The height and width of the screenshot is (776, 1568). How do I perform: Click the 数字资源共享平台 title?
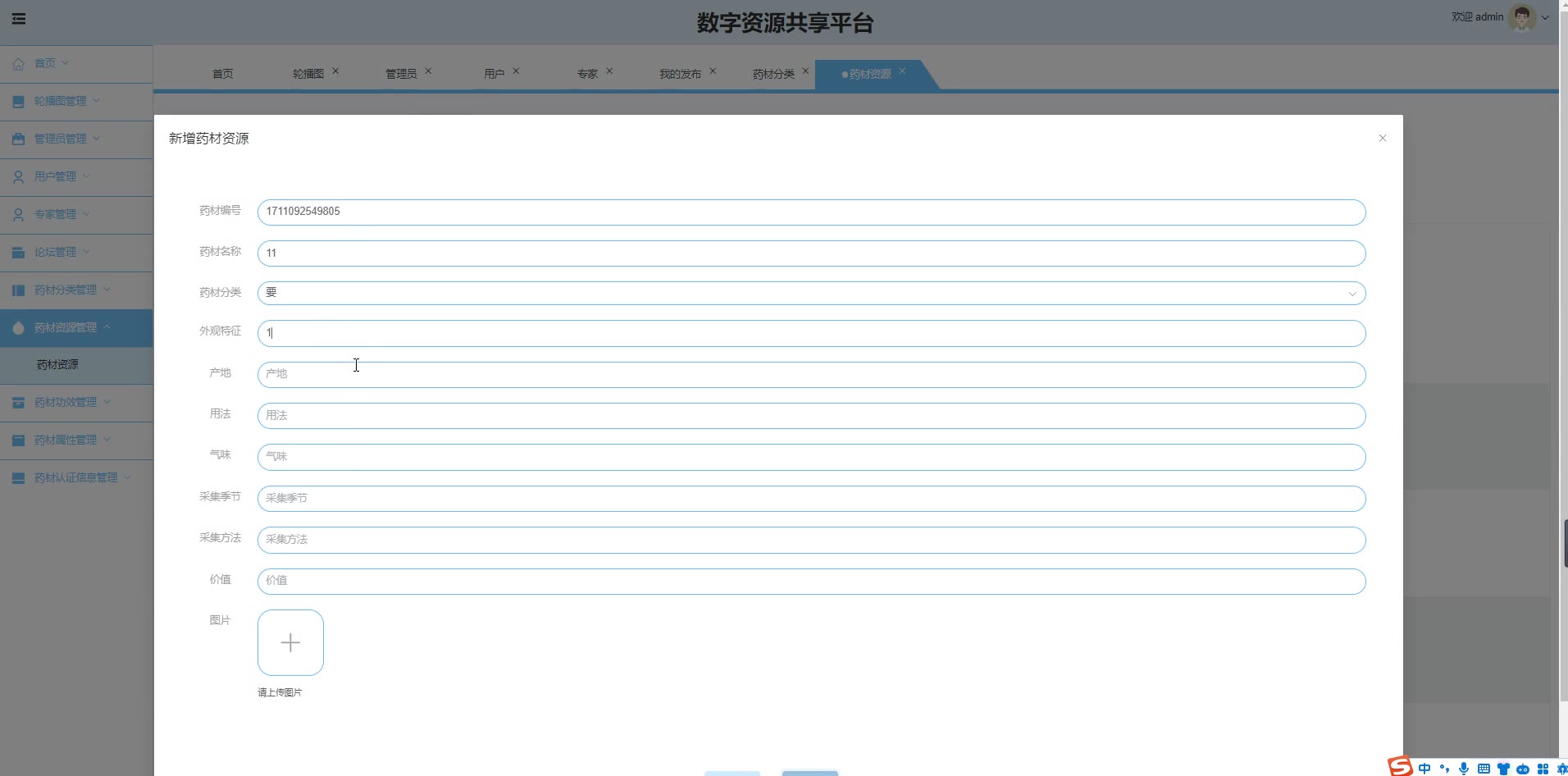point(785,23)
